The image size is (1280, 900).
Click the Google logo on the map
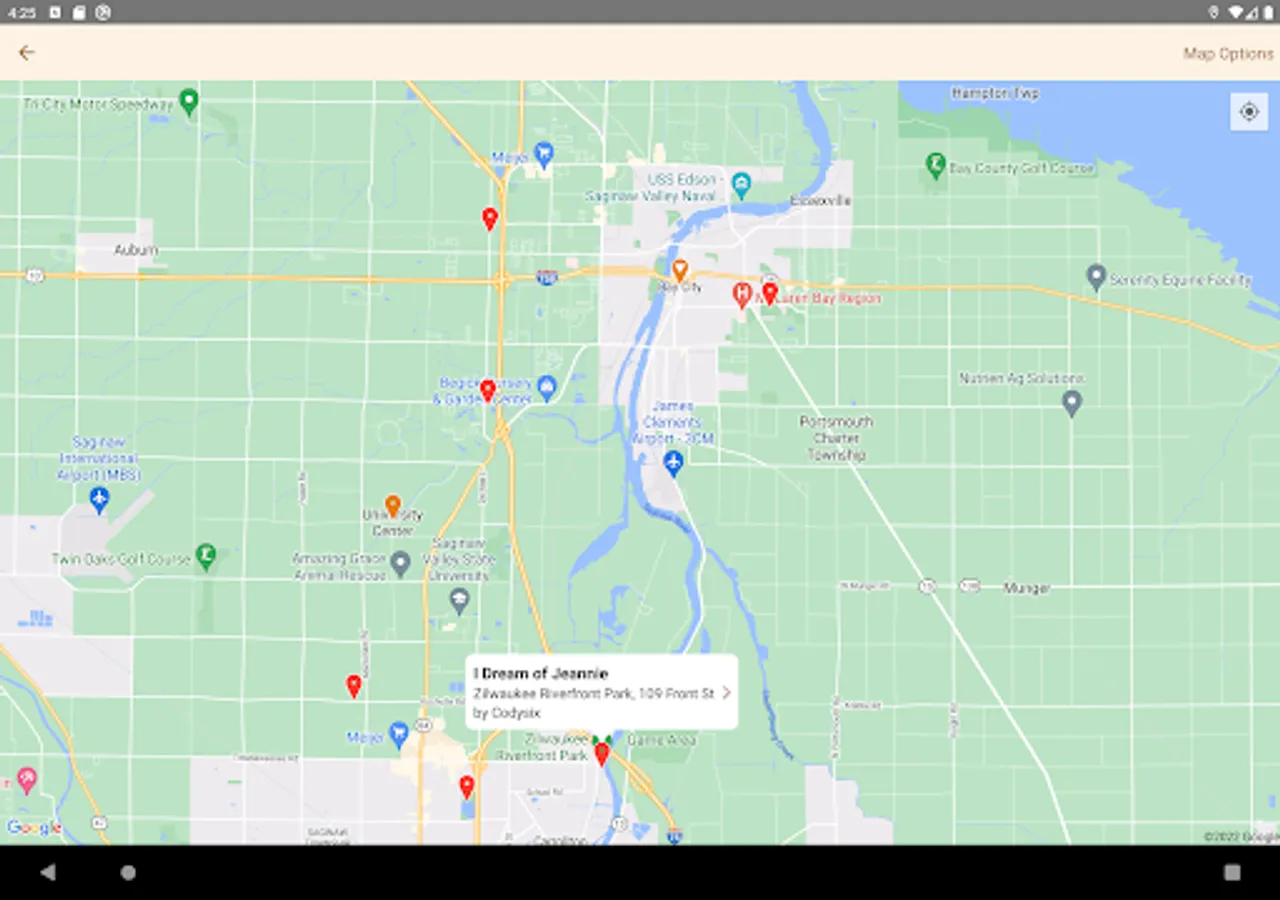[x=34, y=828]
